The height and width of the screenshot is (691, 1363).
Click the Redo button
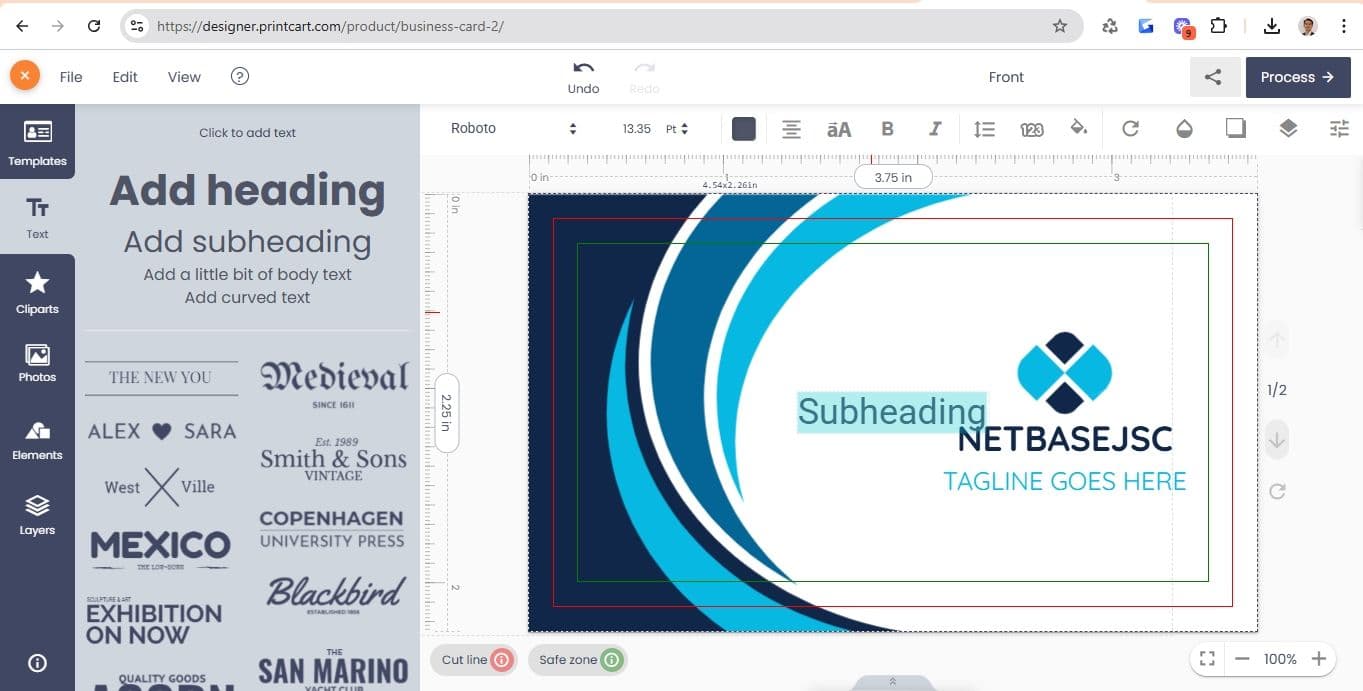(644, 77)
